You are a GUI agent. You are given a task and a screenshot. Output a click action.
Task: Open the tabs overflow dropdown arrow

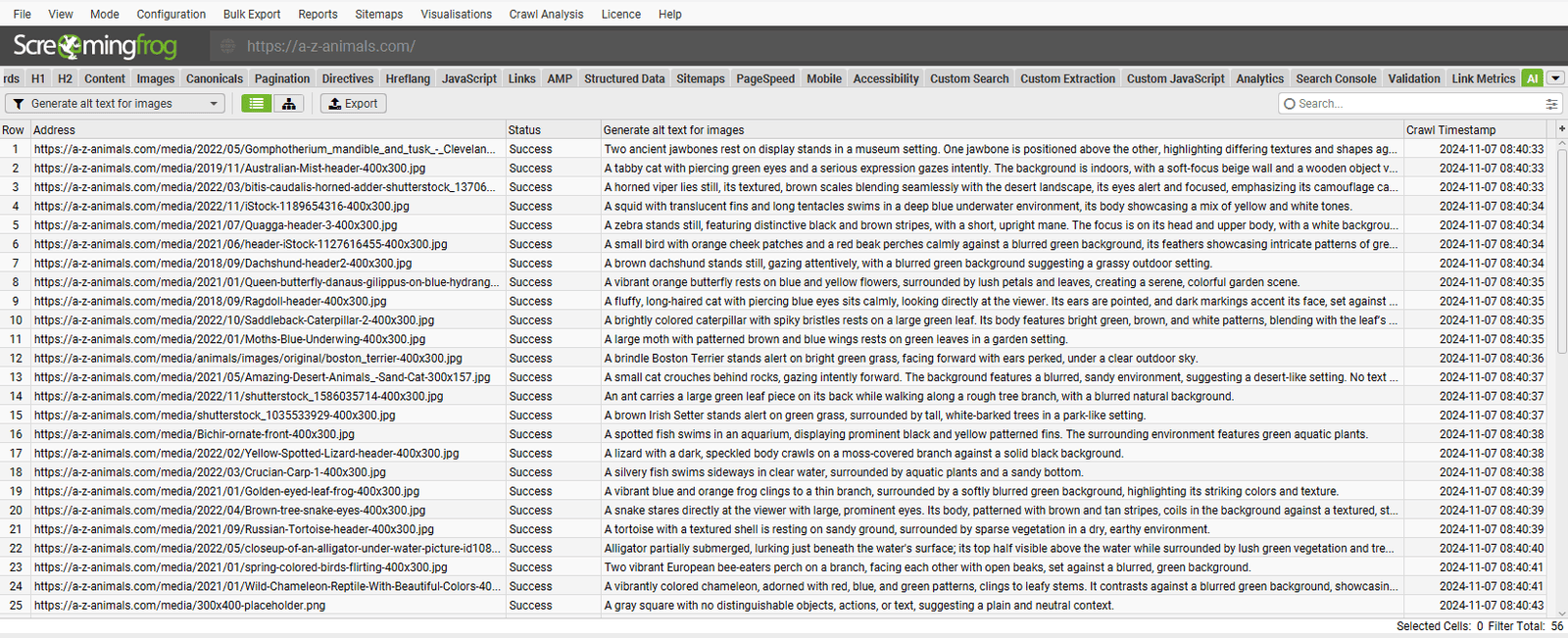[1555, 78]
